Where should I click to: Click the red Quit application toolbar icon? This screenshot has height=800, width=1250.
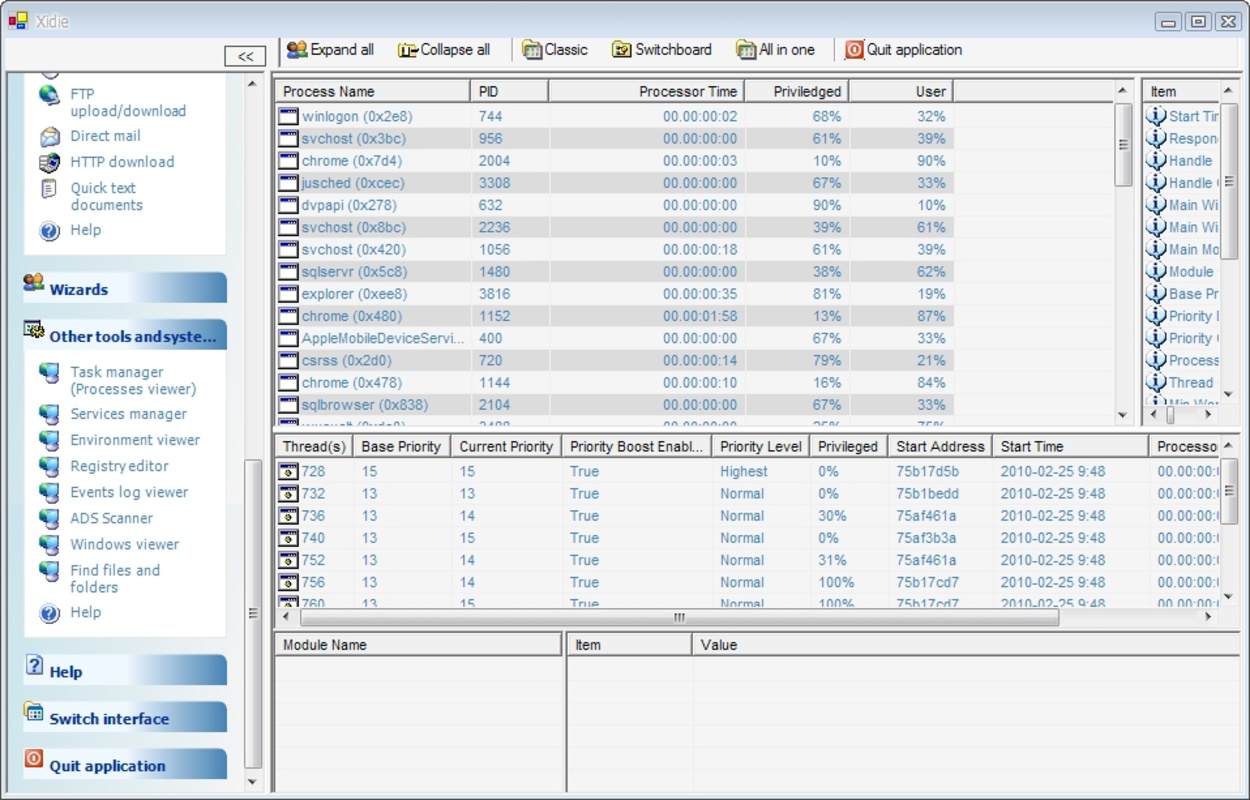[854, 50]
